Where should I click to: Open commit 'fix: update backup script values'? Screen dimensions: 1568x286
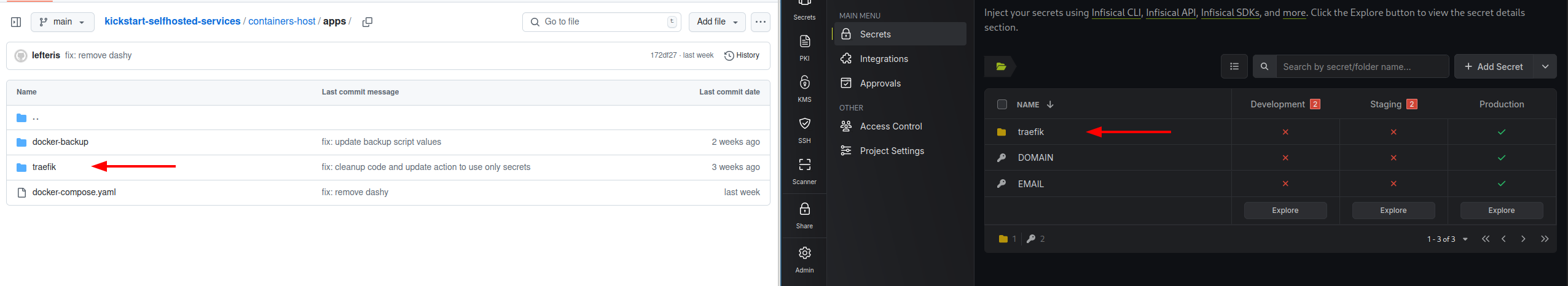(x=382, y=142)
